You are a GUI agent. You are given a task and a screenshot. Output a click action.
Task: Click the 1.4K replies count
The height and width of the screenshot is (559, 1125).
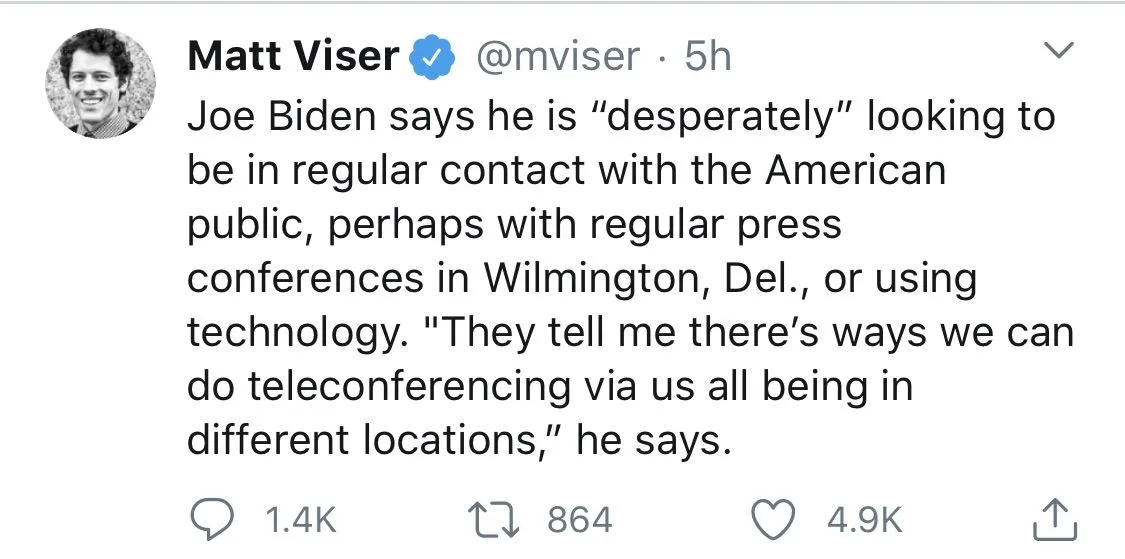pos(299,520)
